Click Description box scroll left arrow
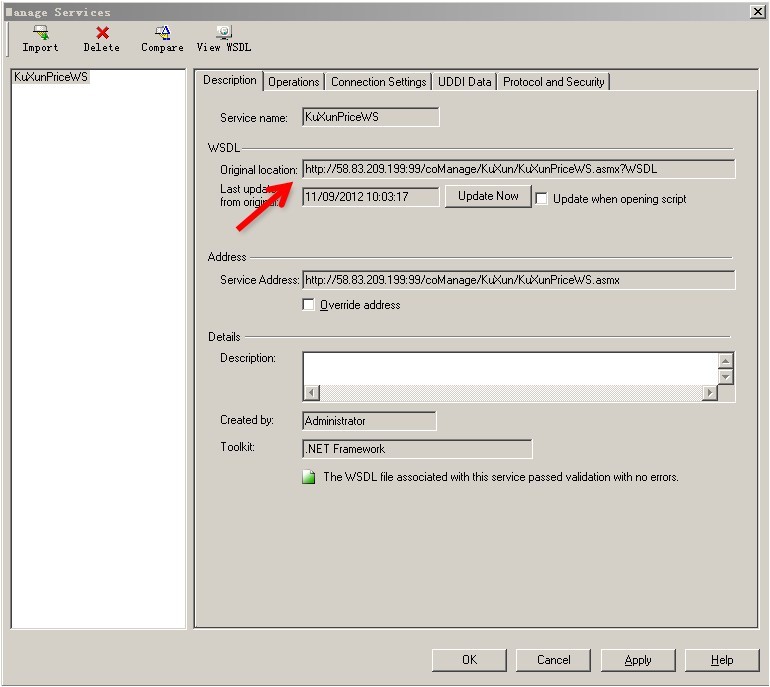Screen dimensions: 770x687 coord(312,393)
